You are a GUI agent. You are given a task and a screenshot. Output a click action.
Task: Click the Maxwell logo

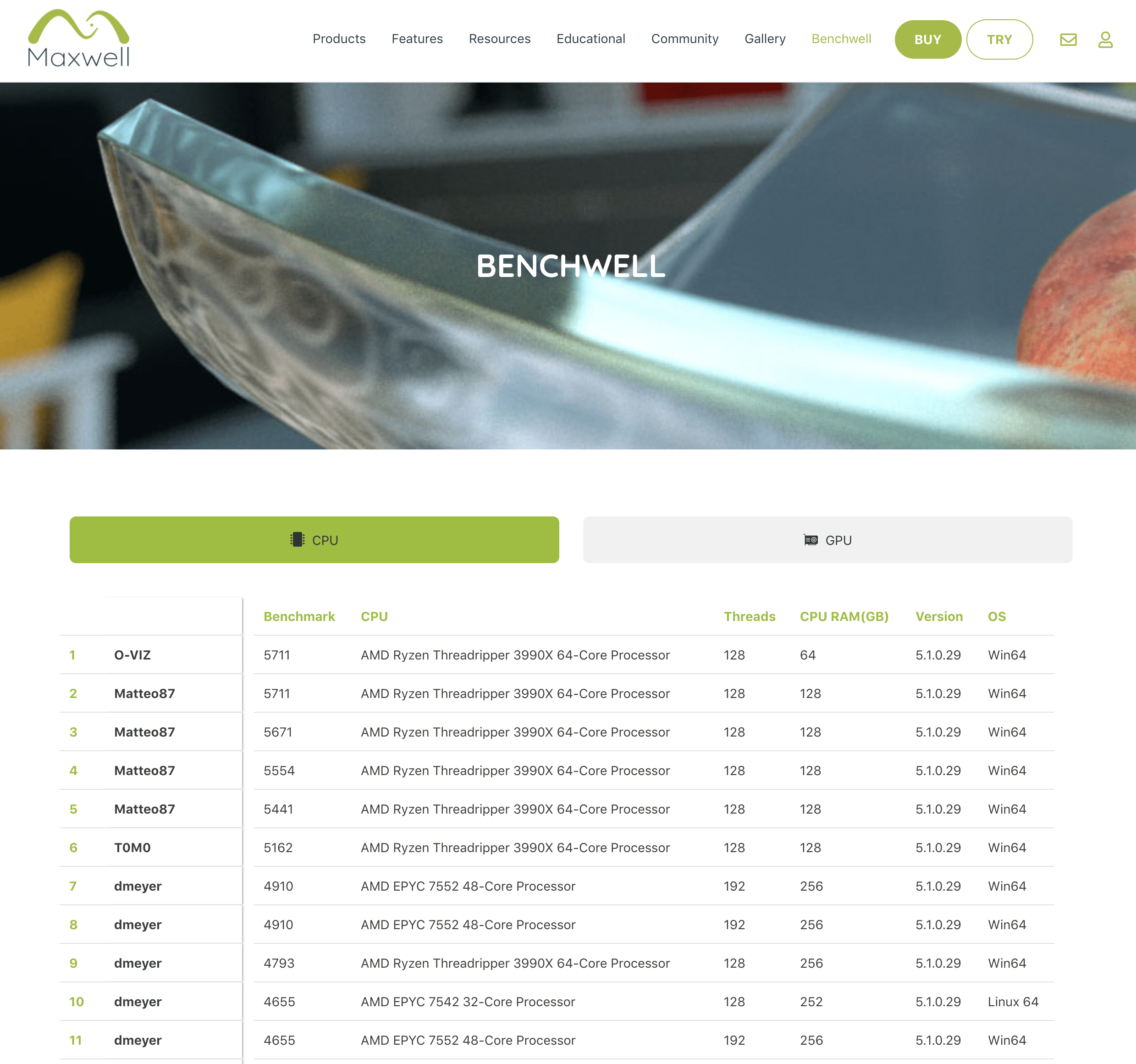pos(79,39)
